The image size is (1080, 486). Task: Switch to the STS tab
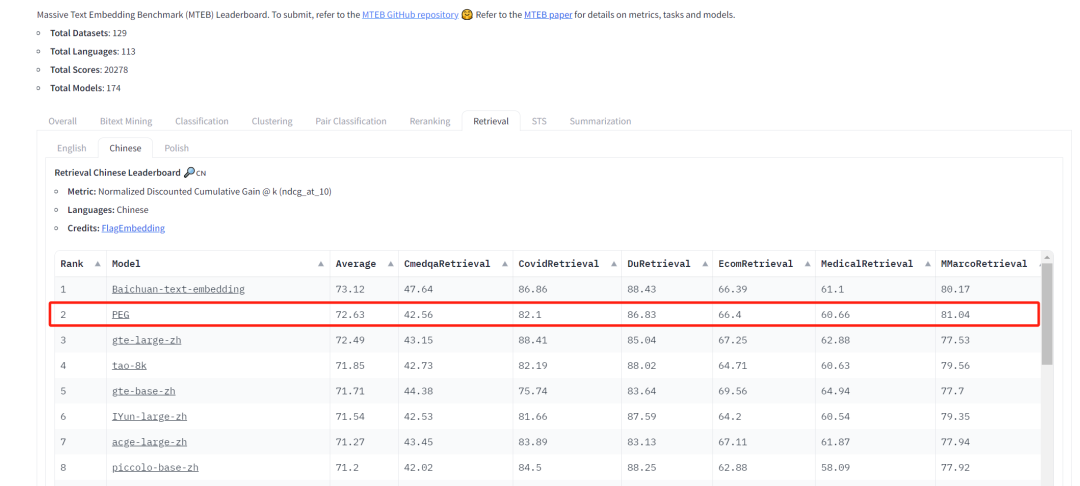pyautogui.click(x=539, y=121)
